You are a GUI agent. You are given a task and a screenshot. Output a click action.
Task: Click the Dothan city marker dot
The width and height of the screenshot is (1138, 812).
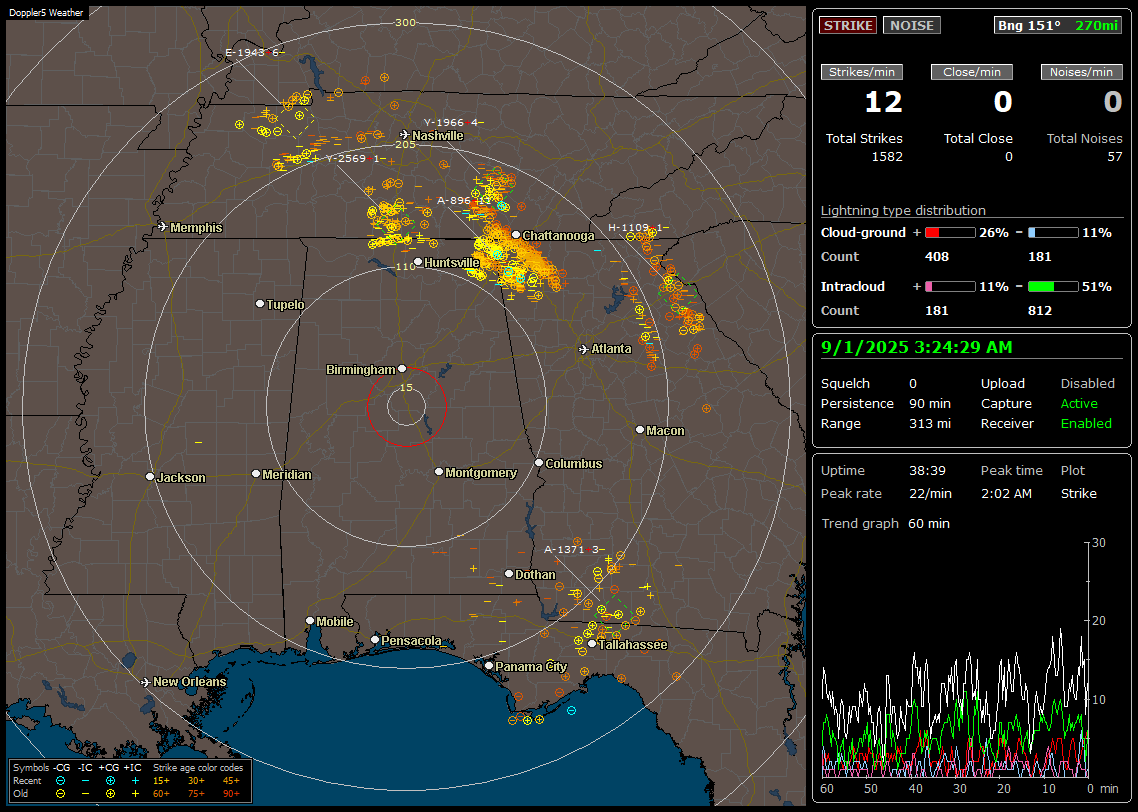pos(509,573)
